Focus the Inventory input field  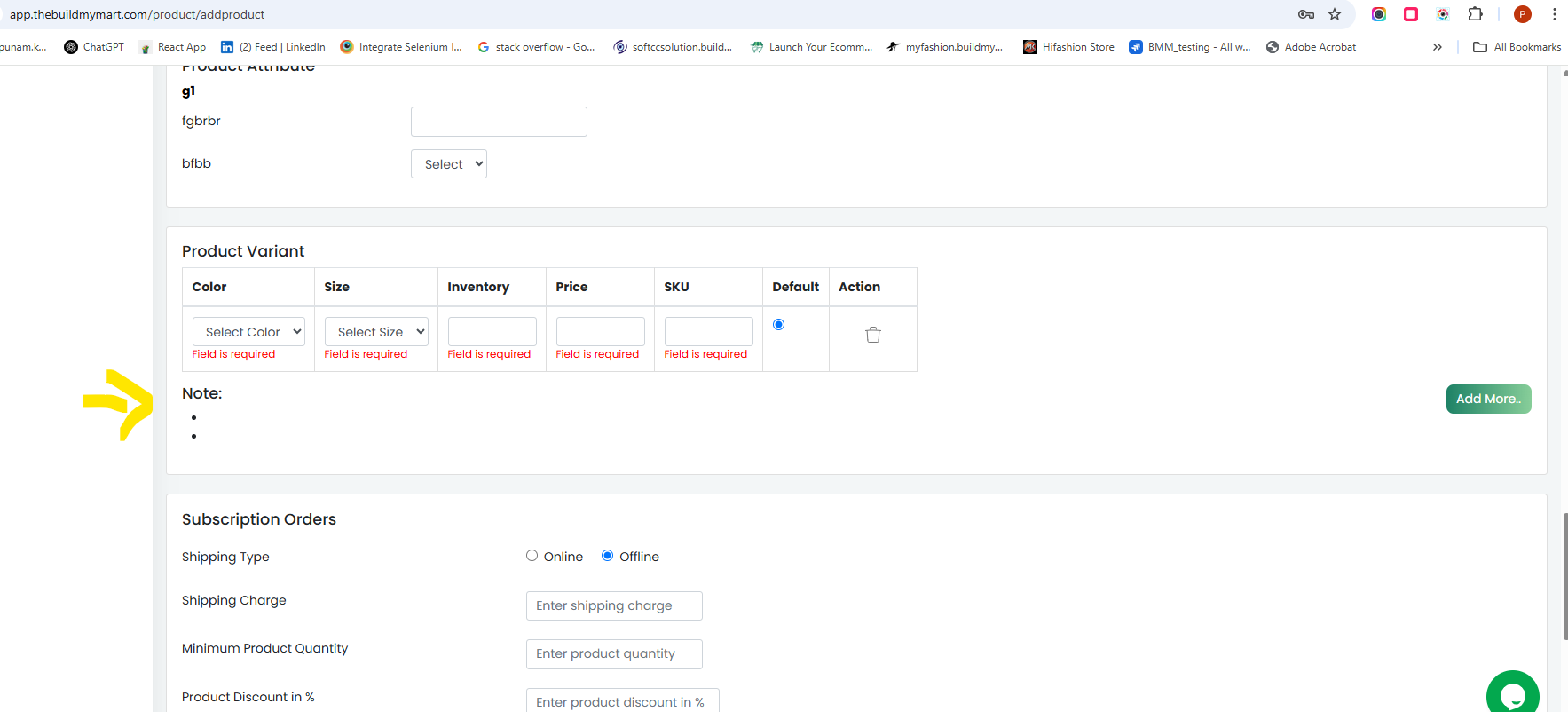(492, 331)
